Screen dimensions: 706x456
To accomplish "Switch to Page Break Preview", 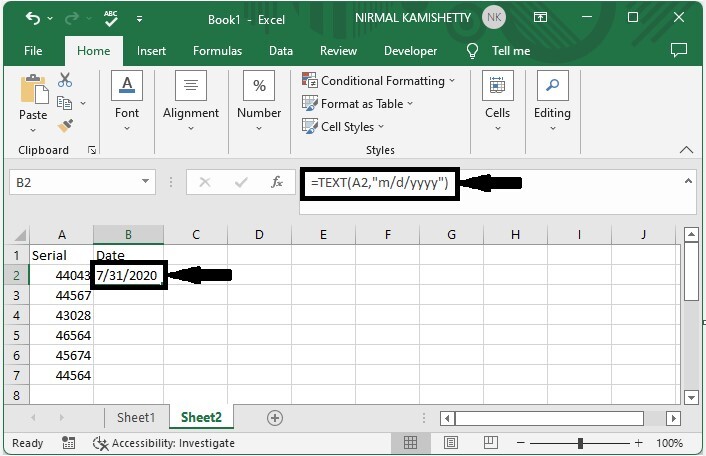I will pyautogui.click(x=490, y=443).
